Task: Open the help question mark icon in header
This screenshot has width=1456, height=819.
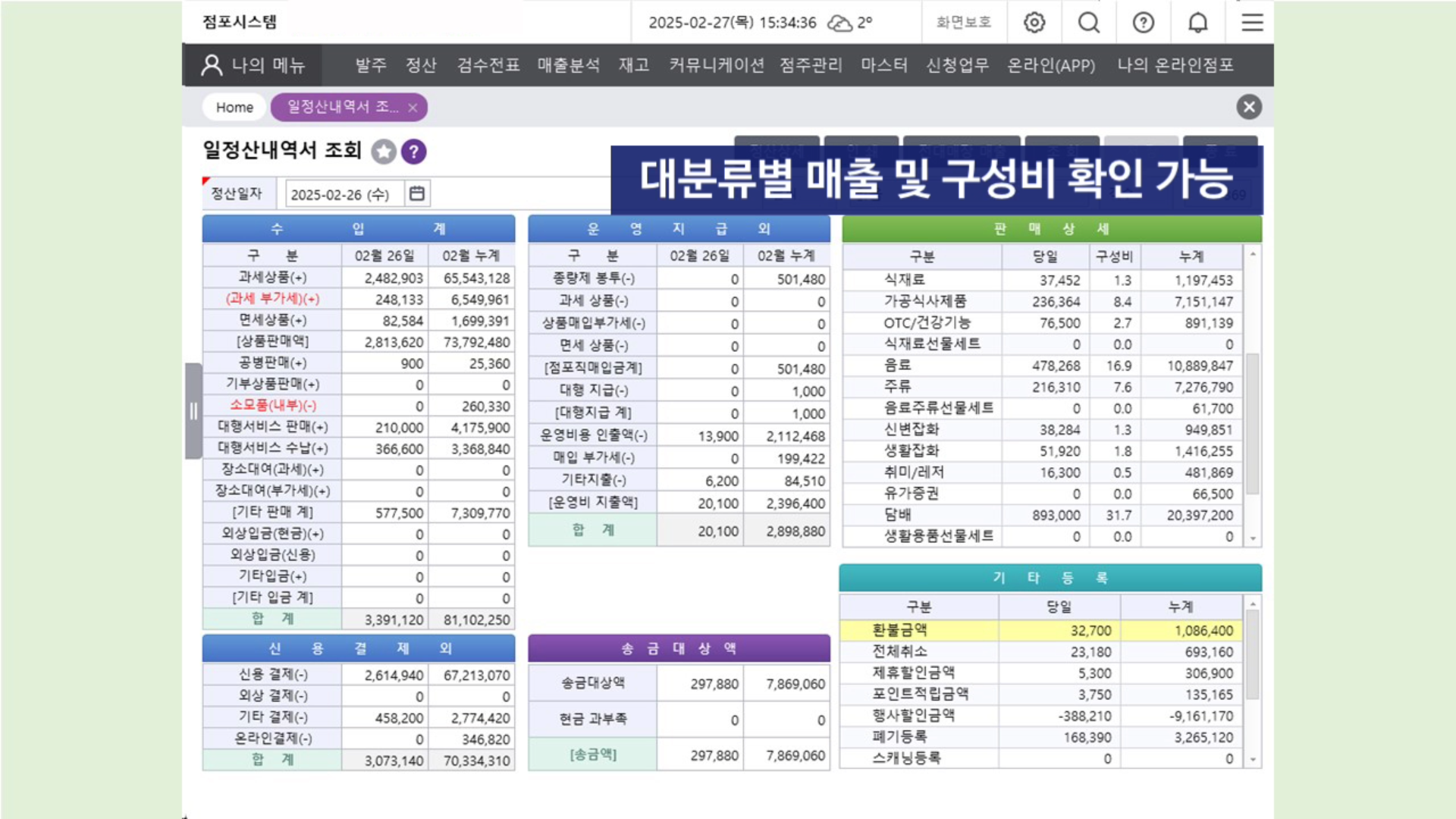Action: tap(1144, 23)
